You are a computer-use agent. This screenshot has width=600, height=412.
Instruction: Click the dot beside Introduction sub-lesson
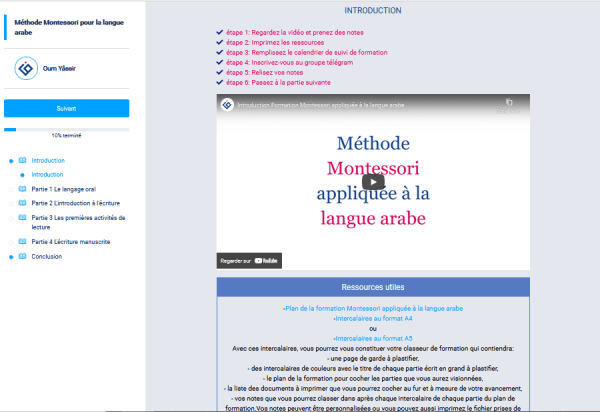point(22,175)
